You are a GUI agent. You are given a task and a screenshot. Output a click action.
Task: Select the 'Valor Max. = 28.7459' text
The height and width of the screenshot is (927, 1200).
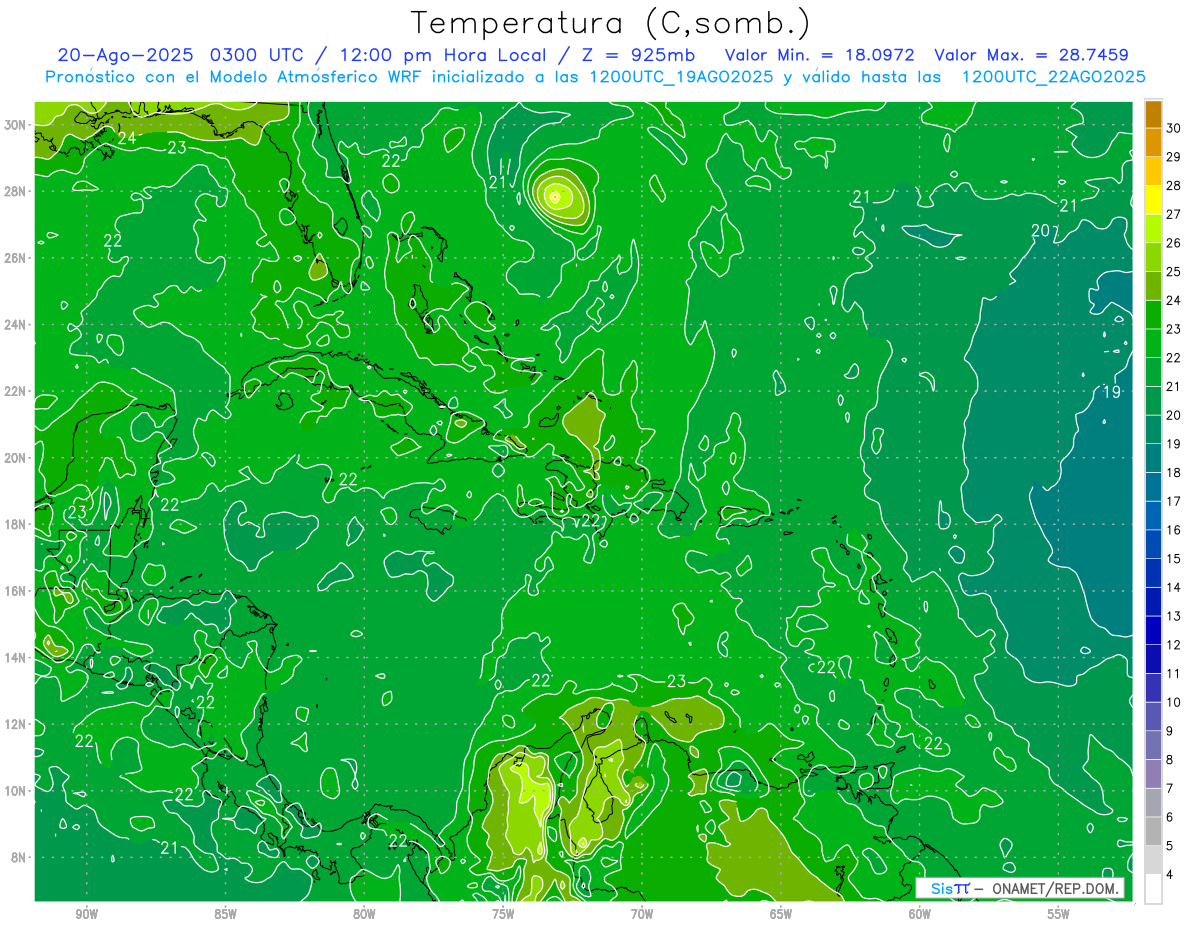(x=1032, y=55)
